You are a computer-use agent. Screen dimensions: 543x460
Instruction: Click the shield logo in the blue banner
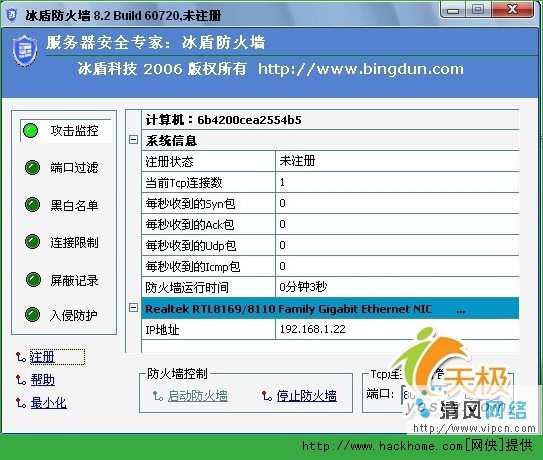[25, 51]
